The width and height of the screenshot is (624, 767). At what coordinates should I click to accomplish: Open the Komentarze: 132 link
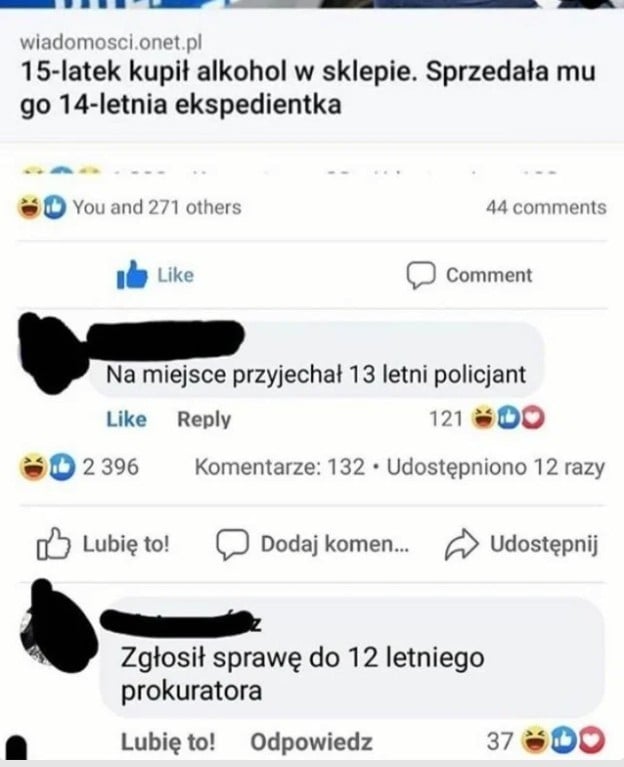(278, 467)
